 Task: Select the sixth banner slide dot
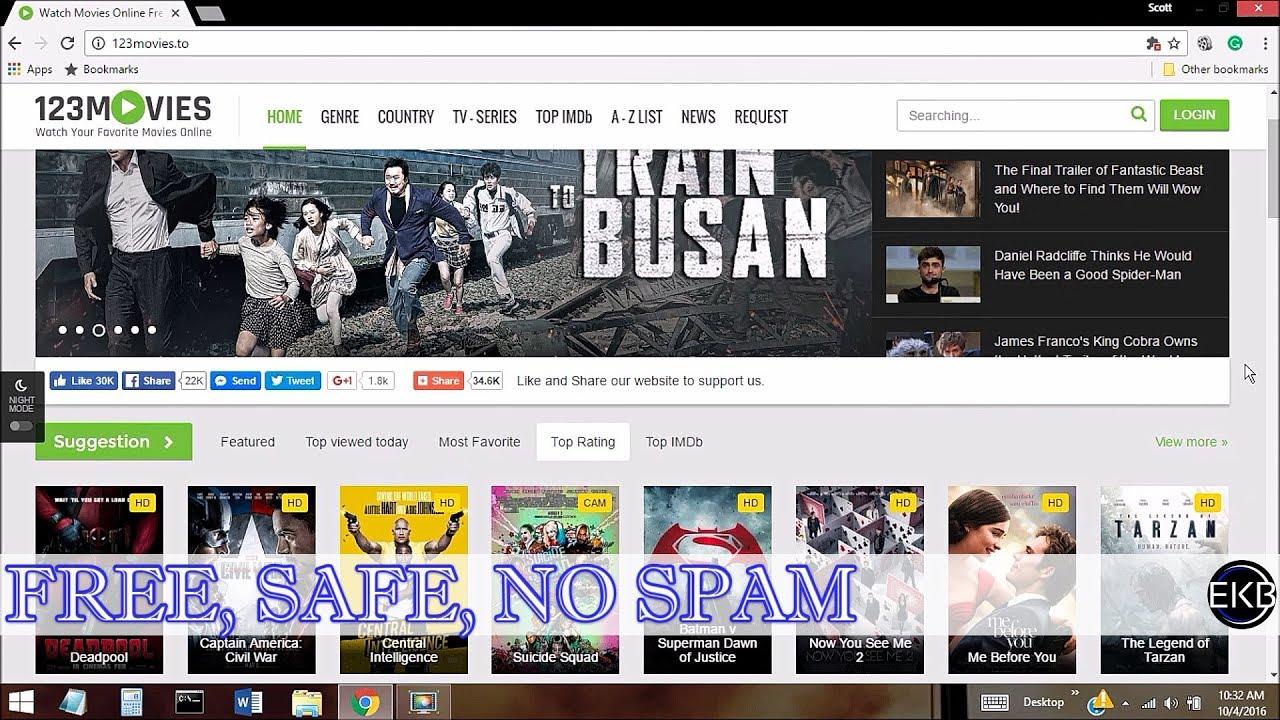point(152,330)
